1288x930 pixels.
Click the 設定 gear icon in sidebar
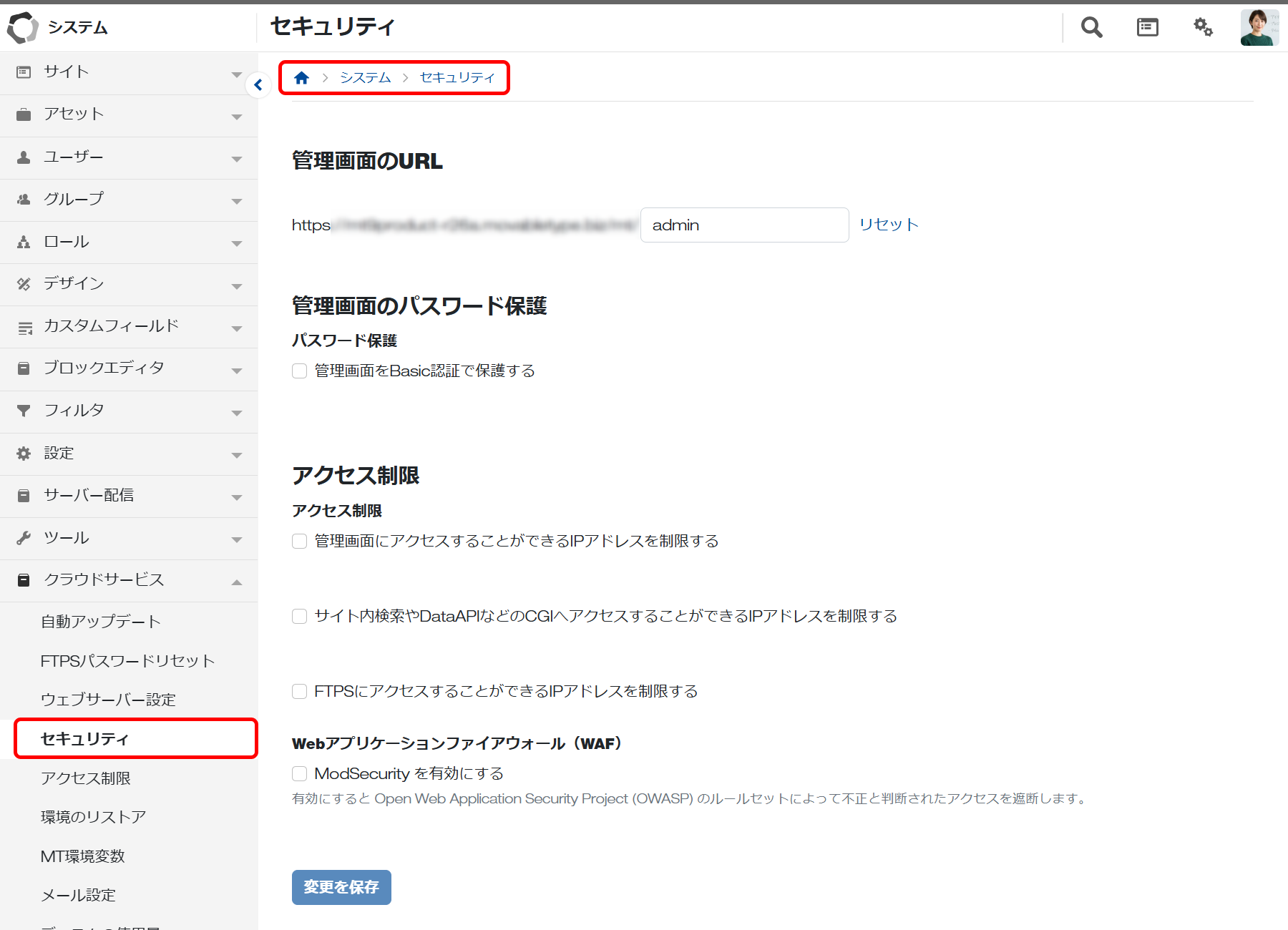24,454
